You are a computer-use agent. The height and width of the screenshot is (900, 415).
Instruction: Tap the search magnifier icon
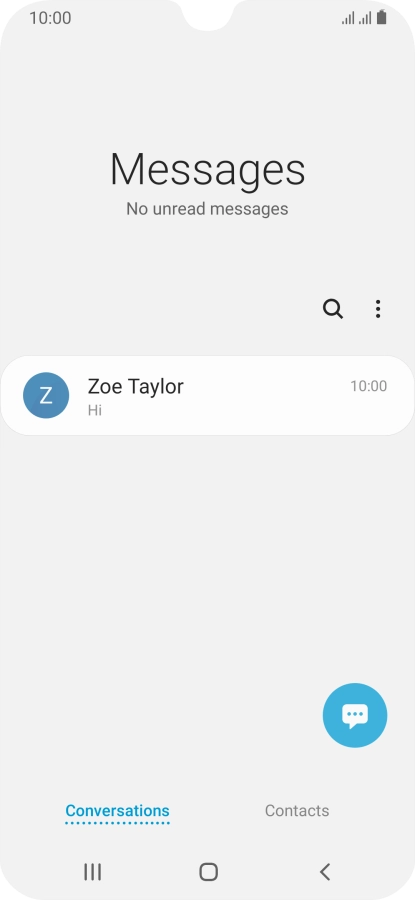(x=333, y=309)
